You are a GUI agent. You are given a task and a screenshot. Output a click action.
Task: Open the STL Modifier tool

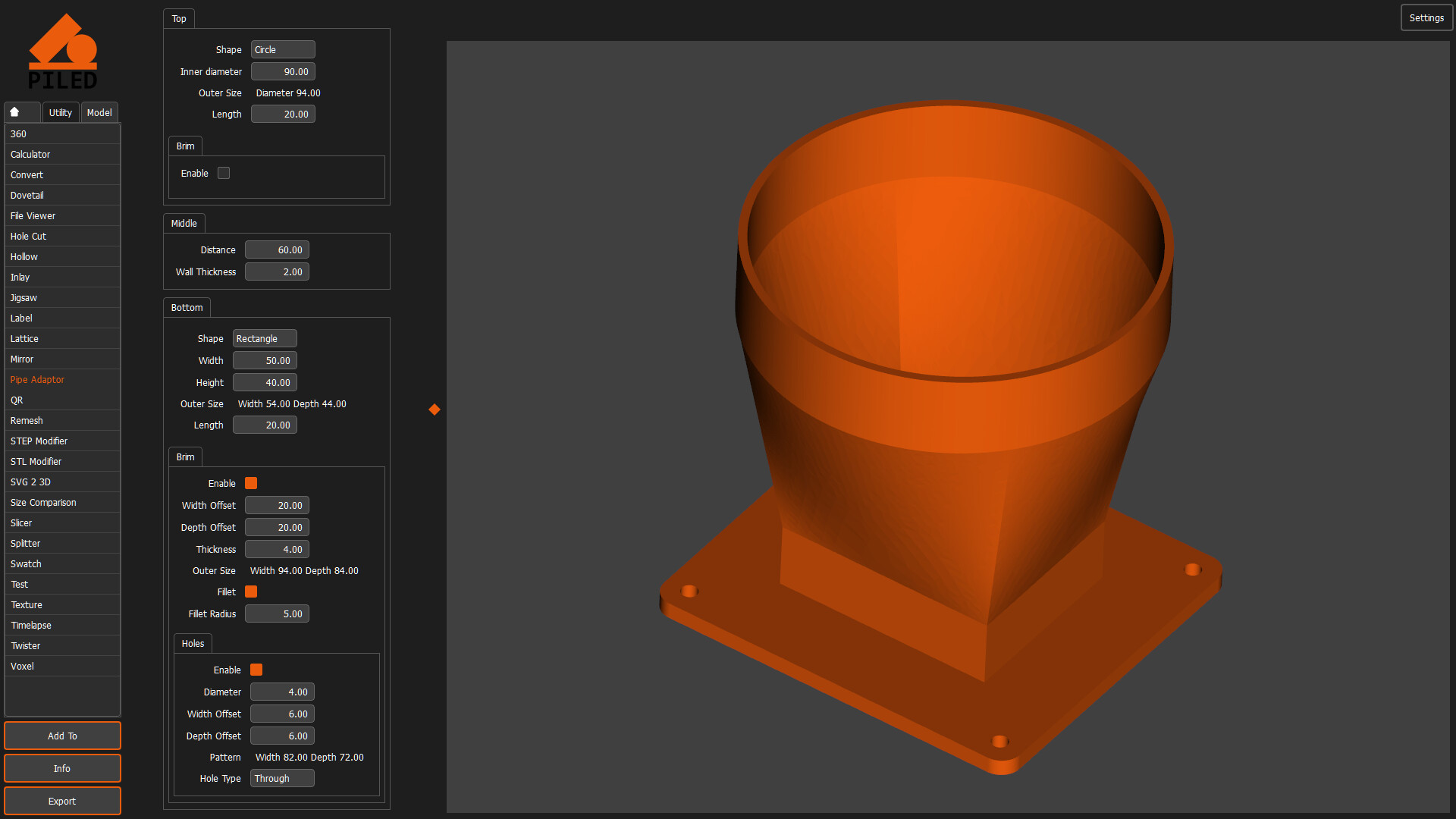tap(62, 462)
